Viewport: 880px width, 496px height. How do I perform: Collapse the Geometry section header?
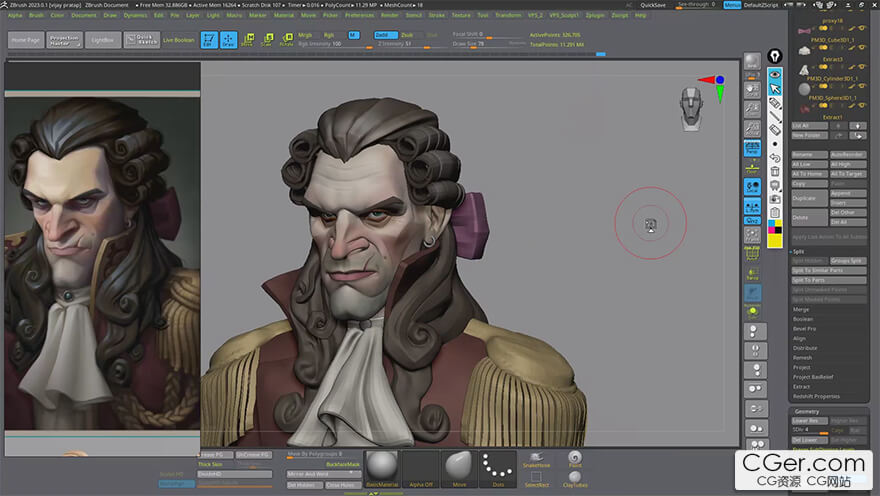point(806,411)
